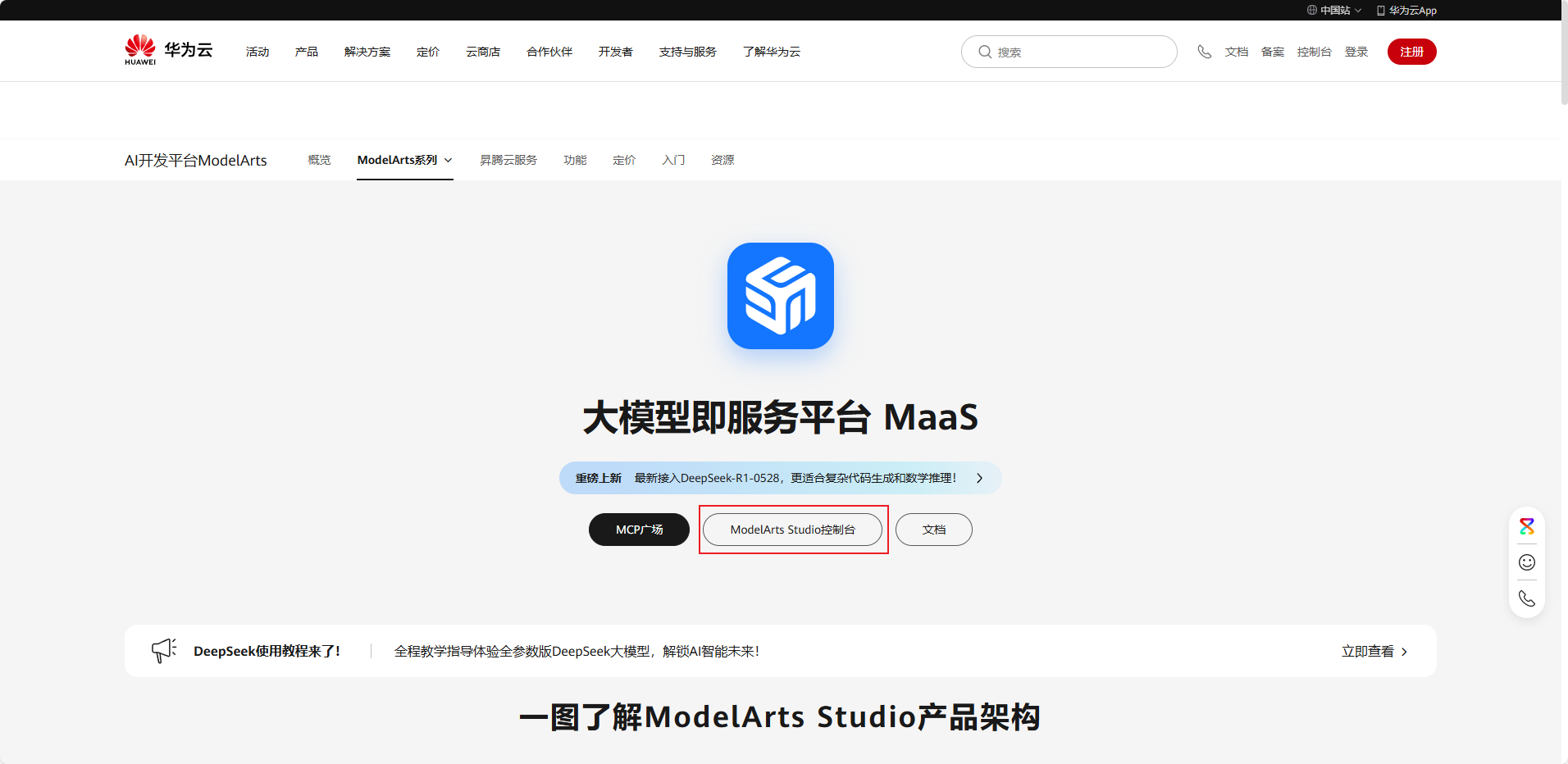Click the 文档 button below the title
The image size is (1568, 764).
click(934, 530)
